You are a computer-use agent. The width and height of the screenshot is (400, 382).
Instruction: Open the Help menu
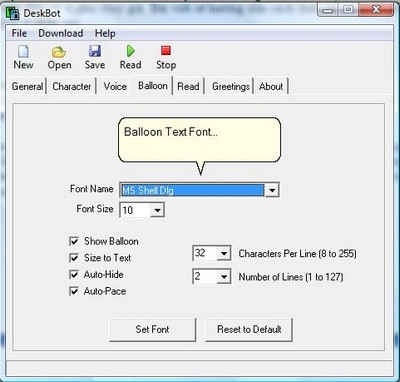click(105, 33)
